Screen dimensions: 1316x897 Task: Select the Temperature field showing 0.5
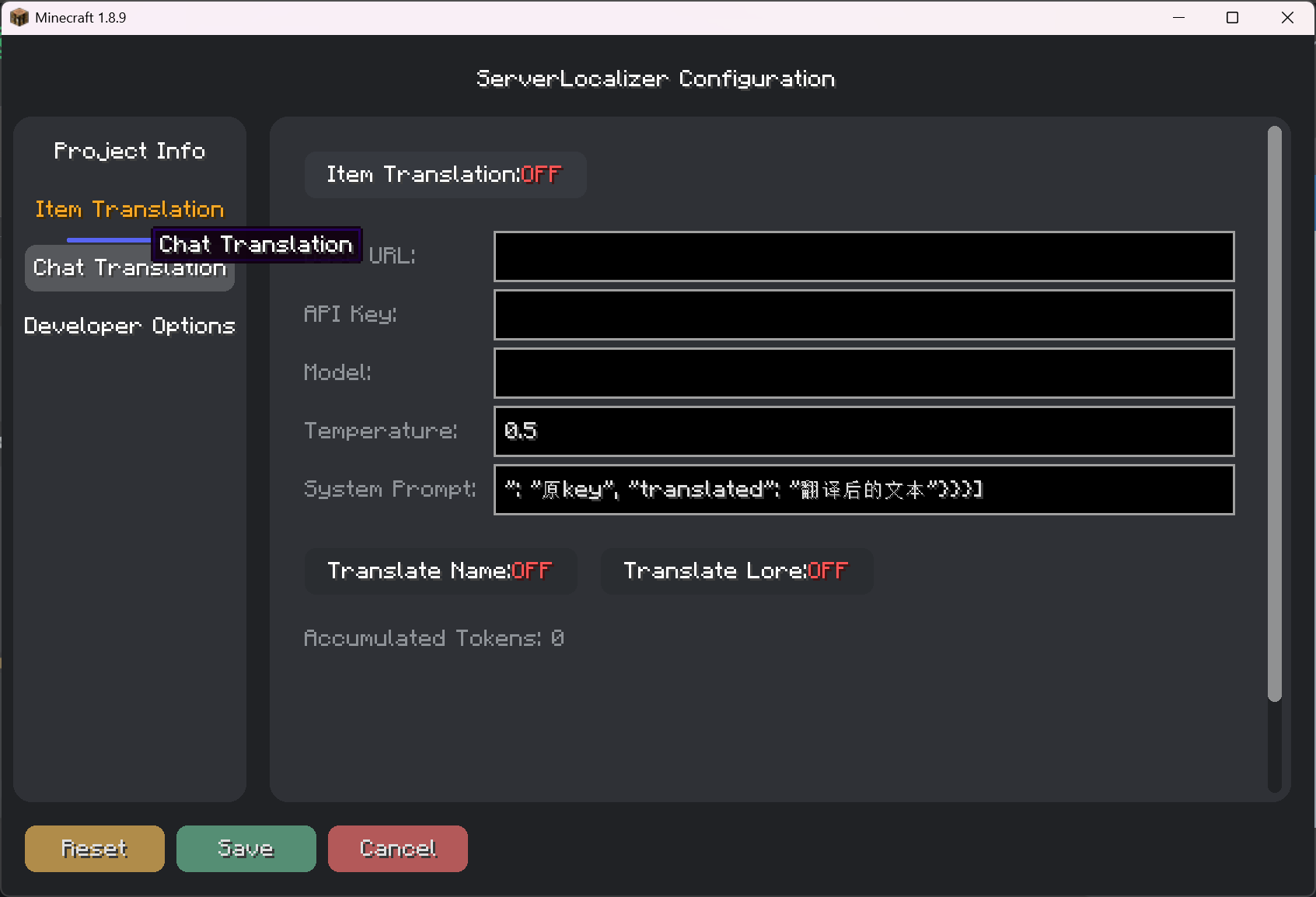pyautogui.click(x=863, y=431)
